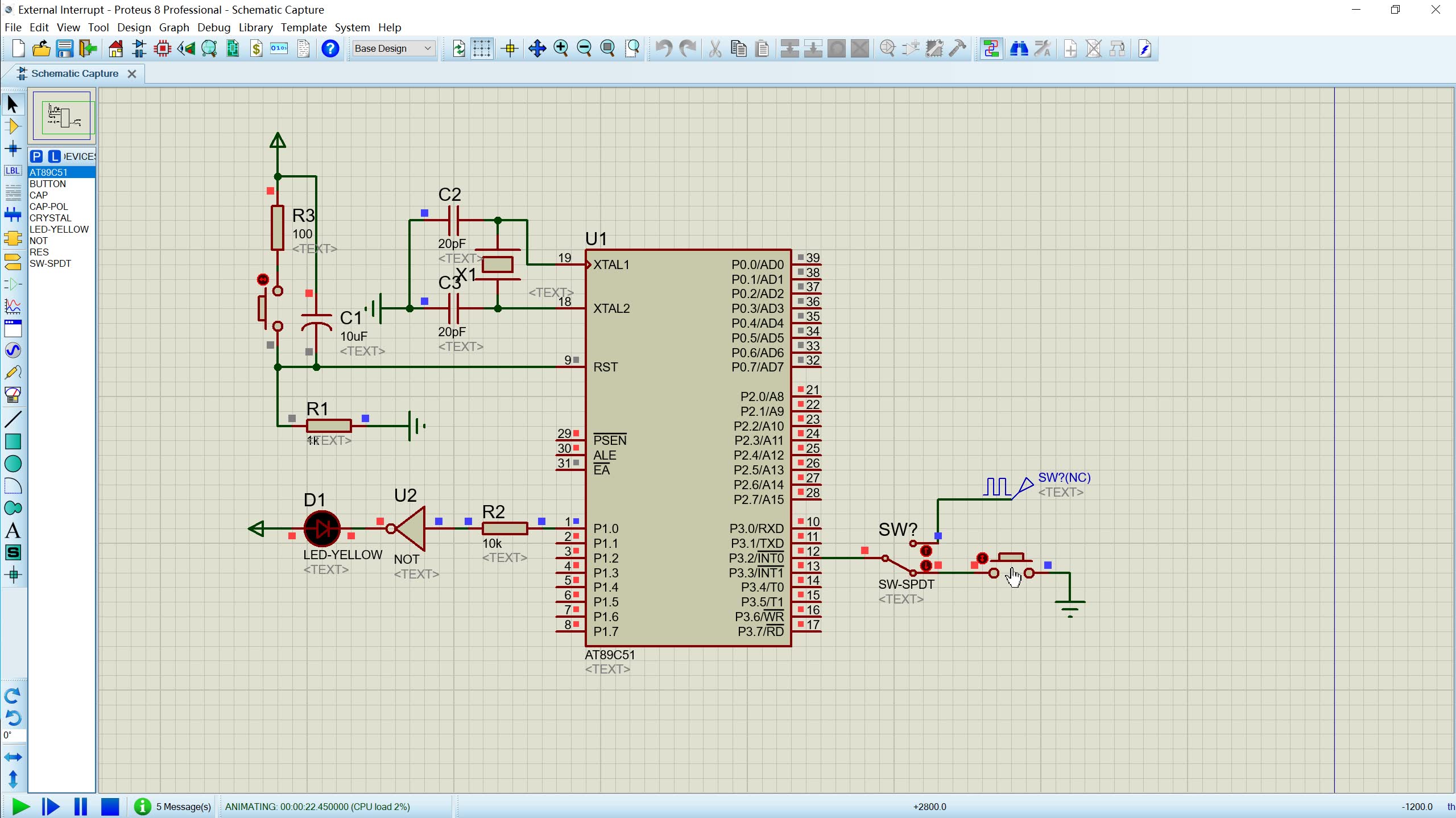The height and width of the screenshot is (818, 1456).
Task: Open the Graph menu
Action: (x=174, y=27)
